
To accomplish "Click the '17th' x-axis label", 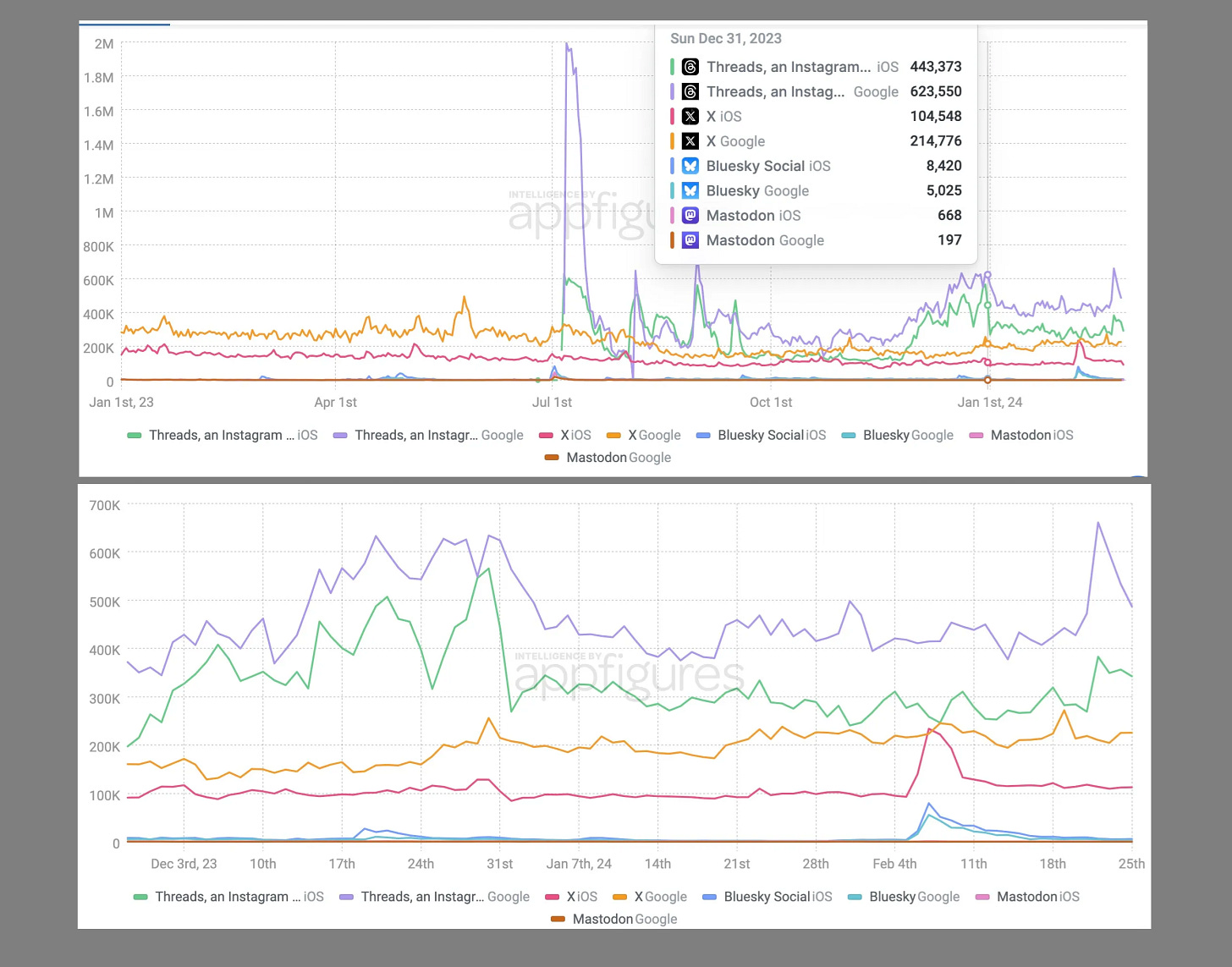I will pos(342,864).
